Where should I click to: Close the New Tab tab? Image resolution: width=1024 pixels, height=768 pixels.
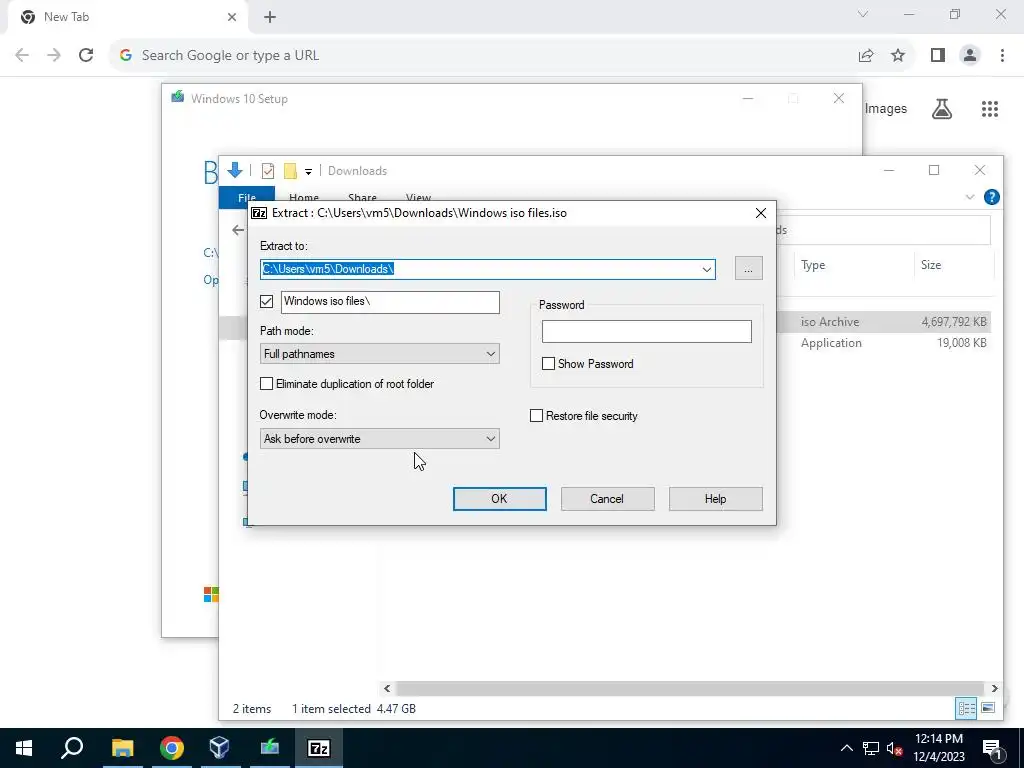(232, 17)
